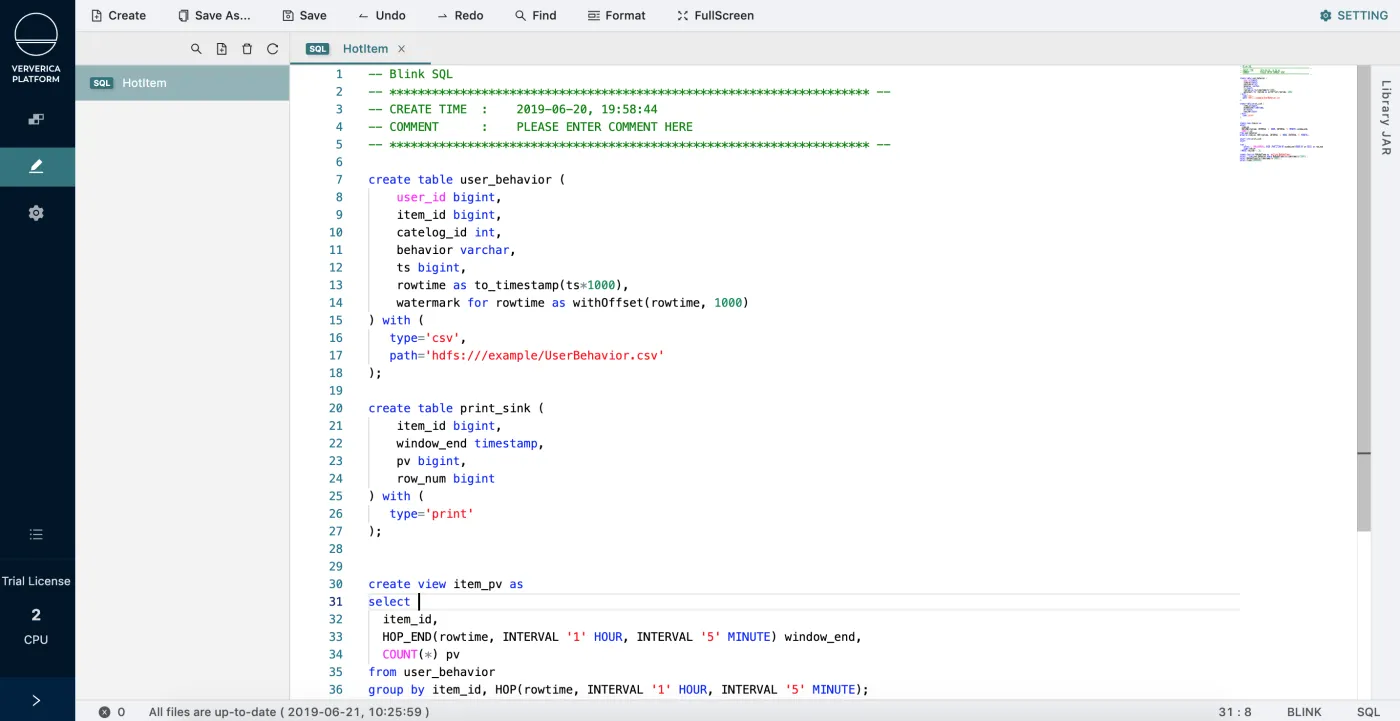Open SETTING at top right
The height and width of the screenshot is (721, 1400).
(1354, 15)
